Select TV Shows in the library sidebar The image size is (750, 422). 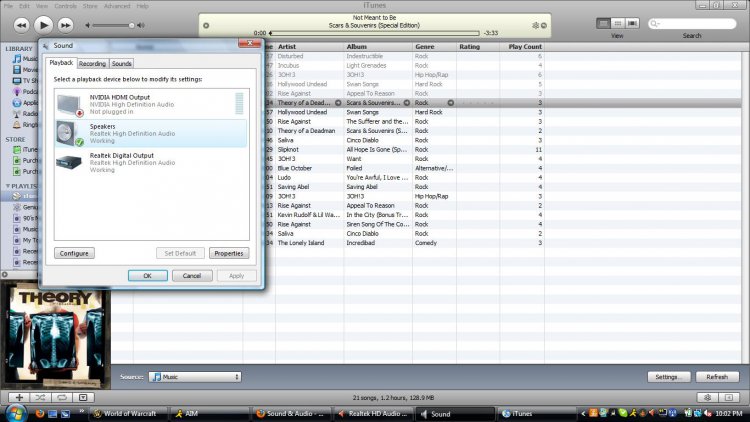[x=25, y=81]
